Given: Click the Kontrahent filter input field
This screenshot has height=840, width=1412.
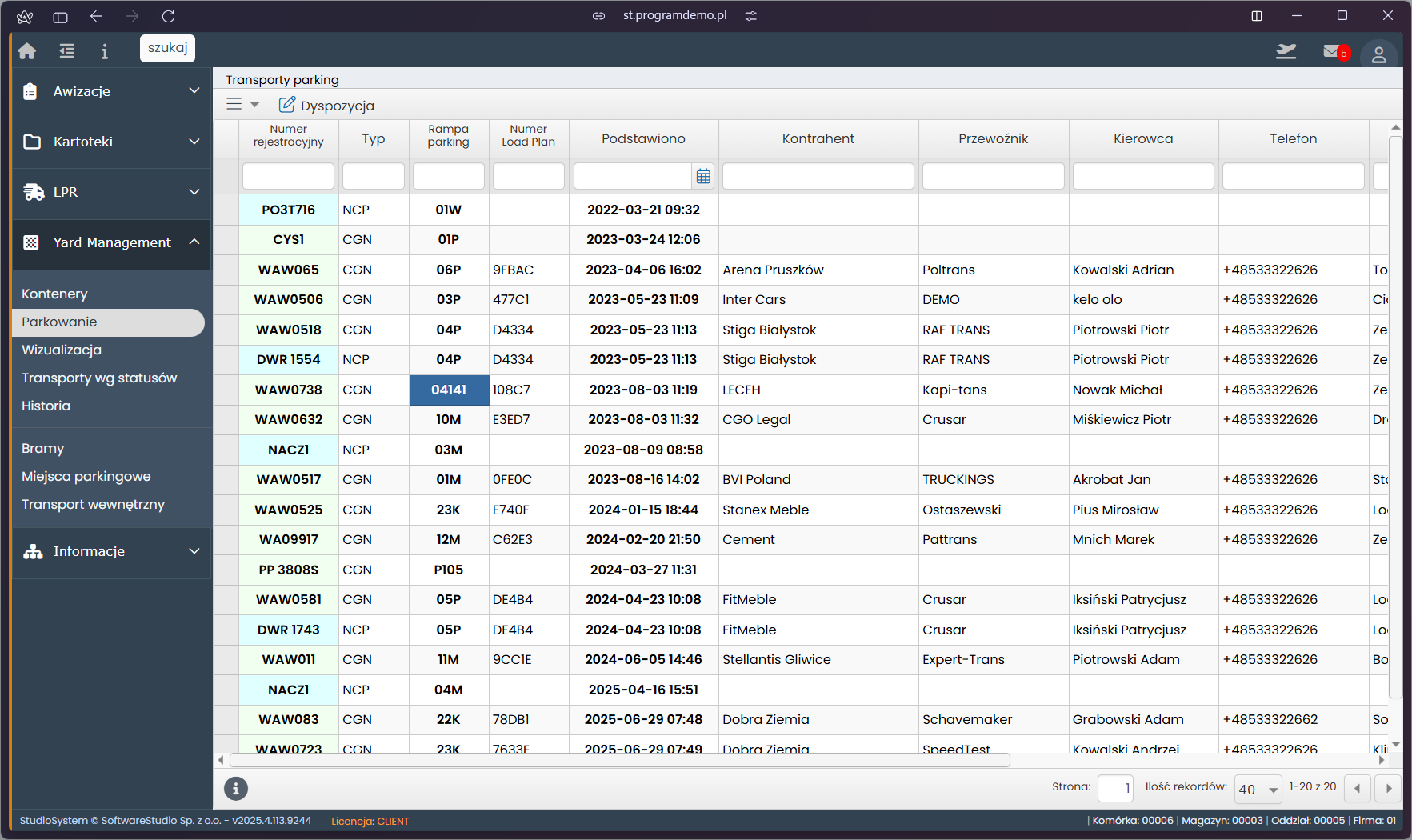Looking at the screenshot, I should [818, 177].
